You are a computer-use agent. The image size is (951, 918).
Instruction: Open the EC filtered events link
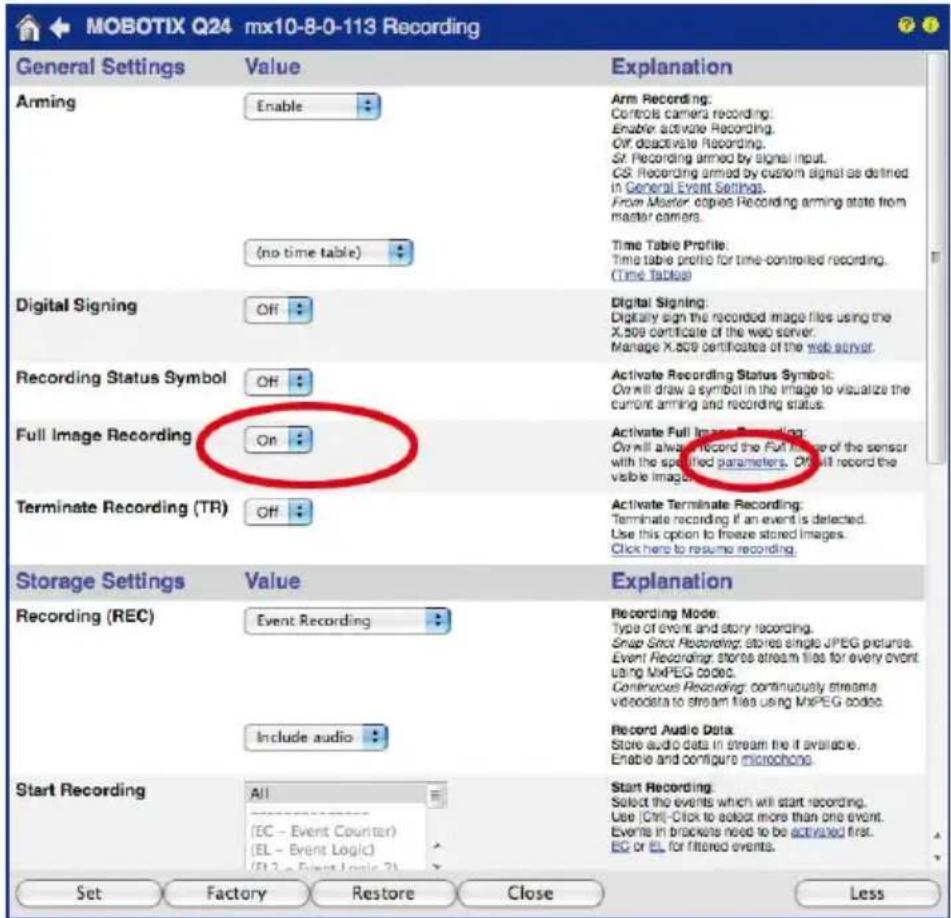[619, 846]
